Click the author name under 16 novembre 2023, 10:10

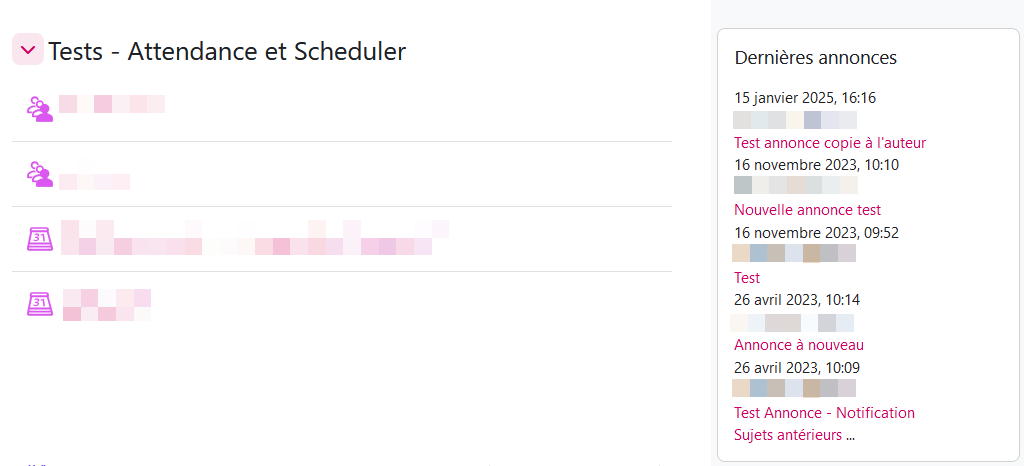(x=795, y=186)
